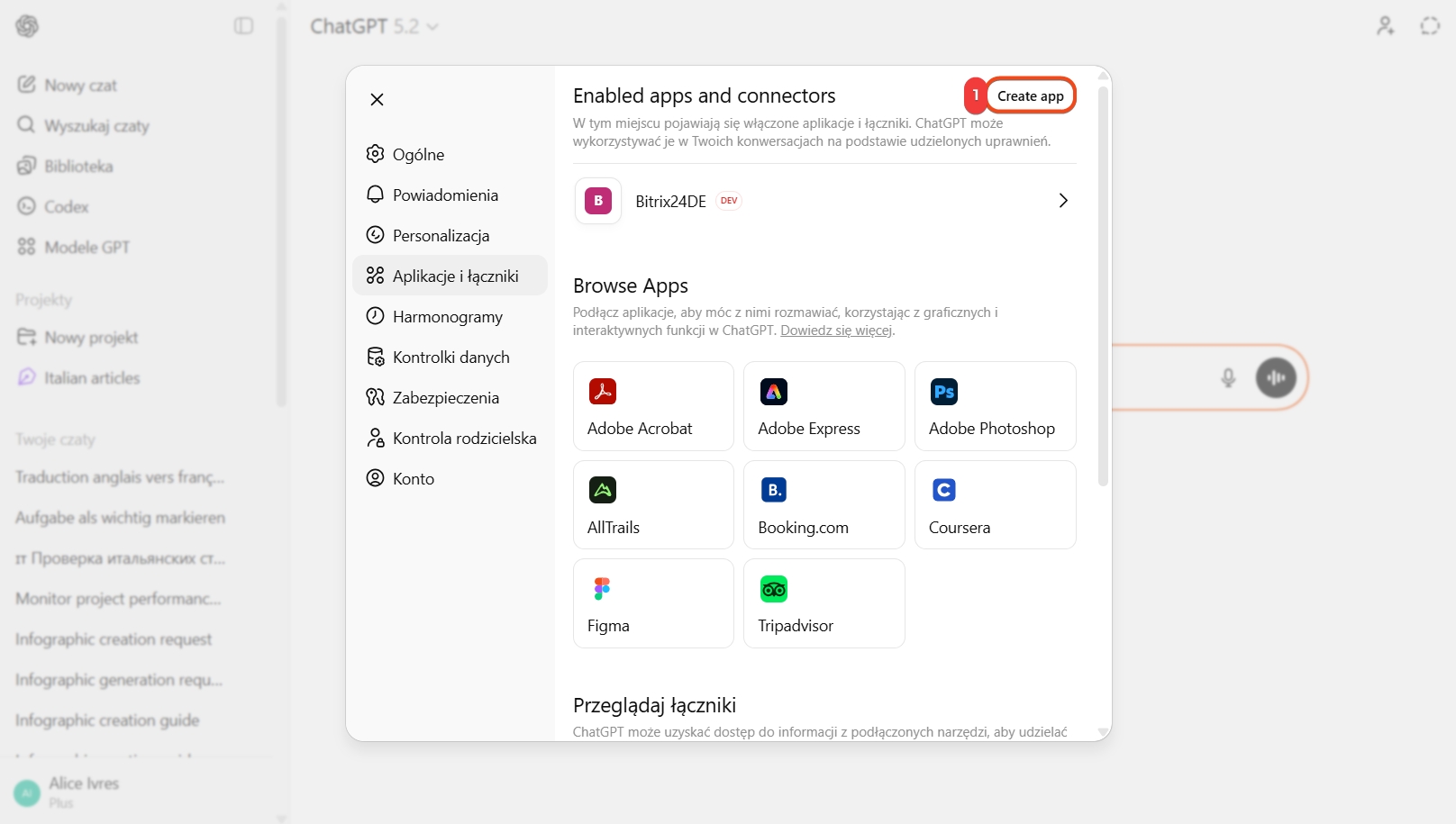
Task: Follow the 'Dowiedz się więcej' link
Action: (835, 331)
